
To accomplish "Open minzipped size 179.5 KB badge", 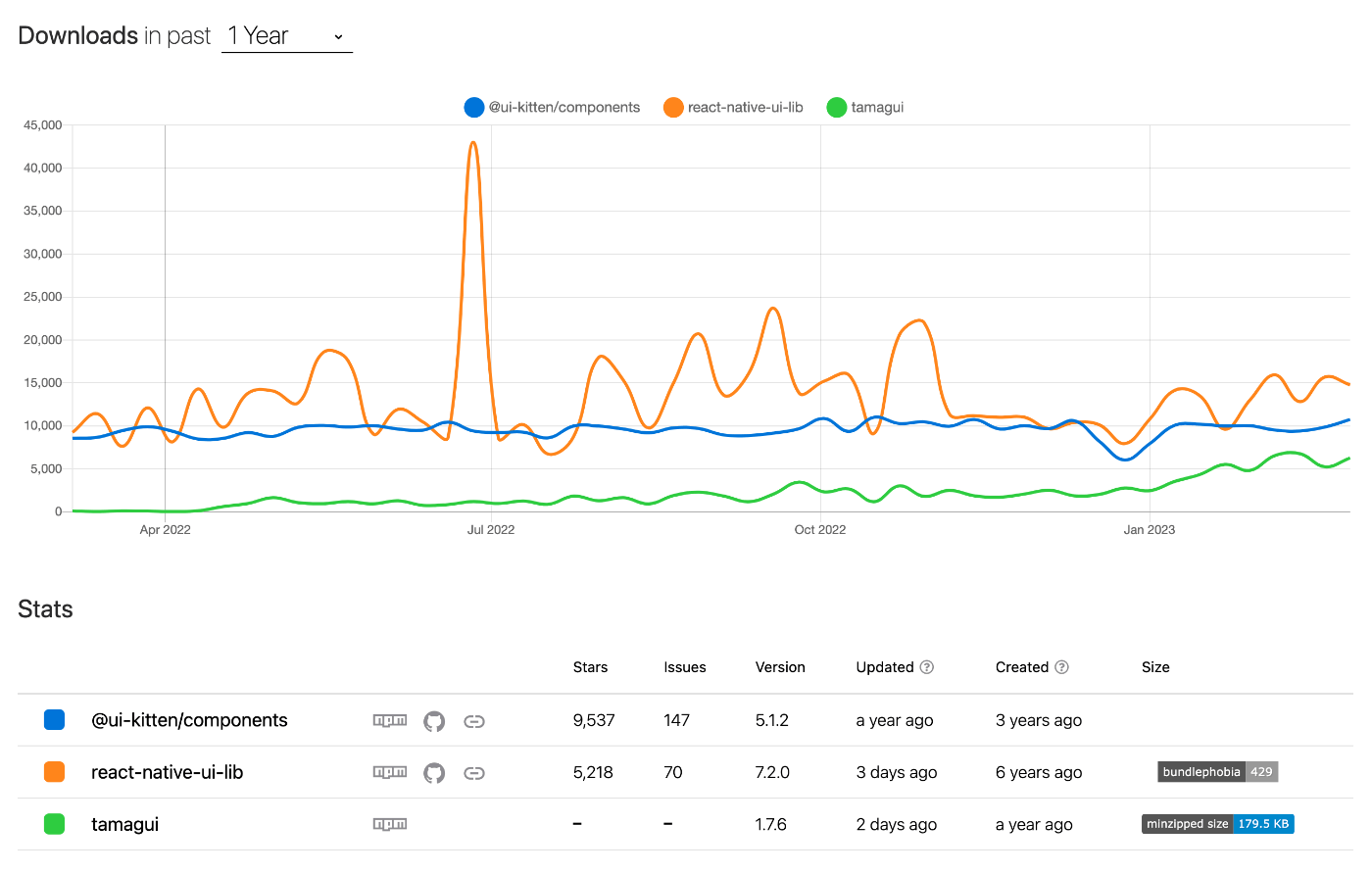I will (1218, 824).
